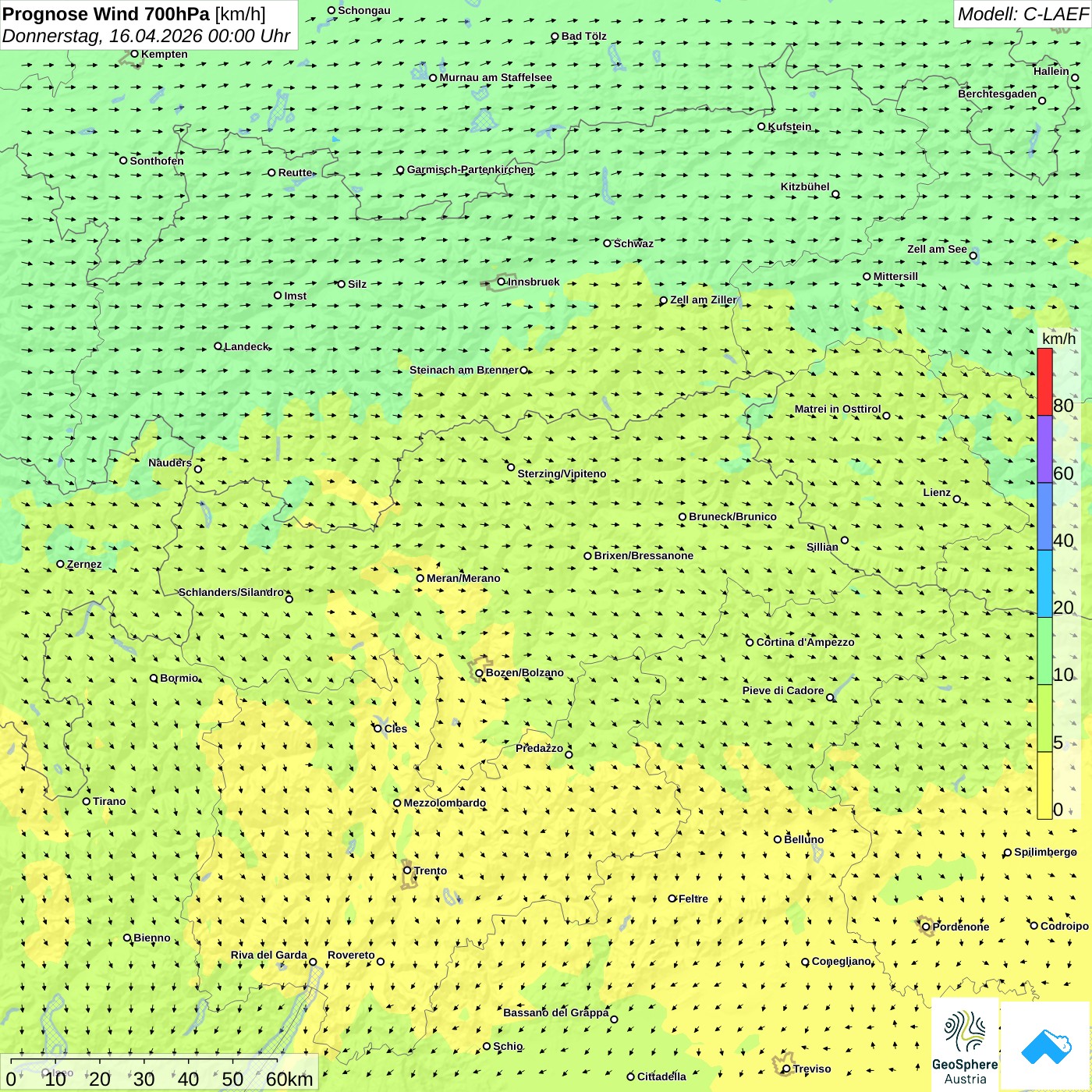Screen dimensions: 1092x1092
Task: Click the 'Mittersill' label
Action: 895,276
